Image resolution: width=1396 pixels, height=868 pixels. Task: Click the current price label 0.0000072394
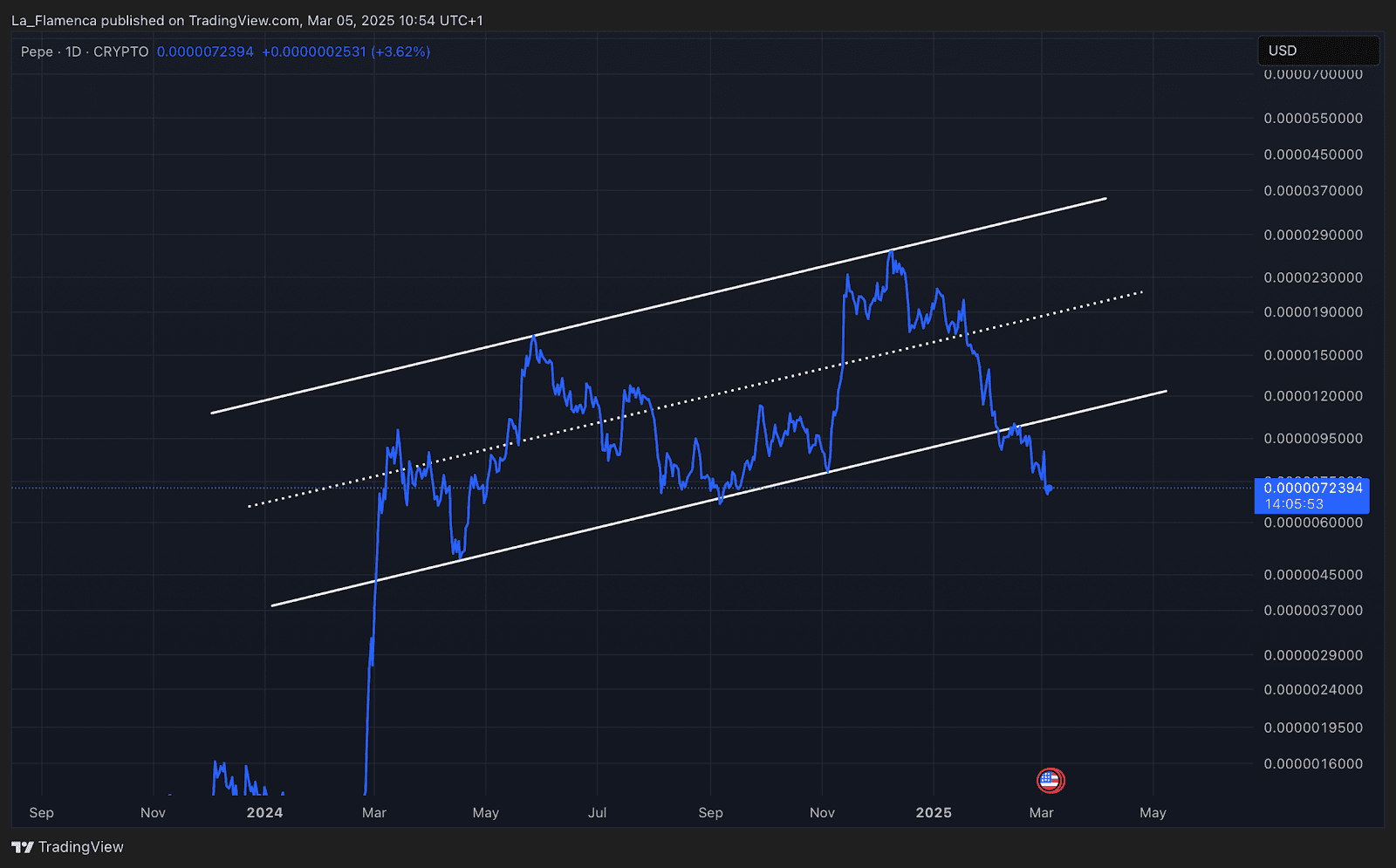point(1312,488)
